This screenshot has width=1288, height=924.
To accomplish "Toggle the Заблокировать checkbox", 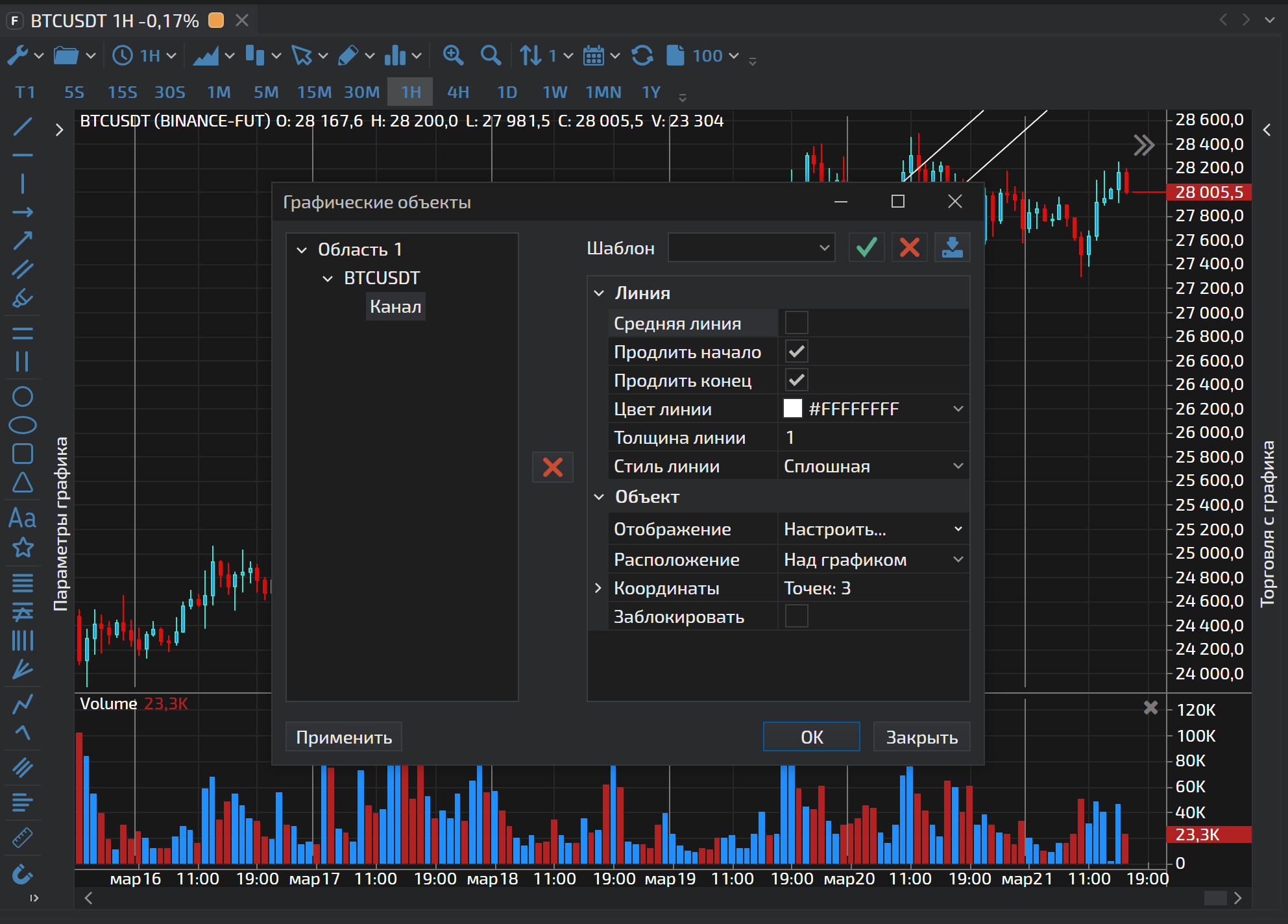I will tap(796, 616).
